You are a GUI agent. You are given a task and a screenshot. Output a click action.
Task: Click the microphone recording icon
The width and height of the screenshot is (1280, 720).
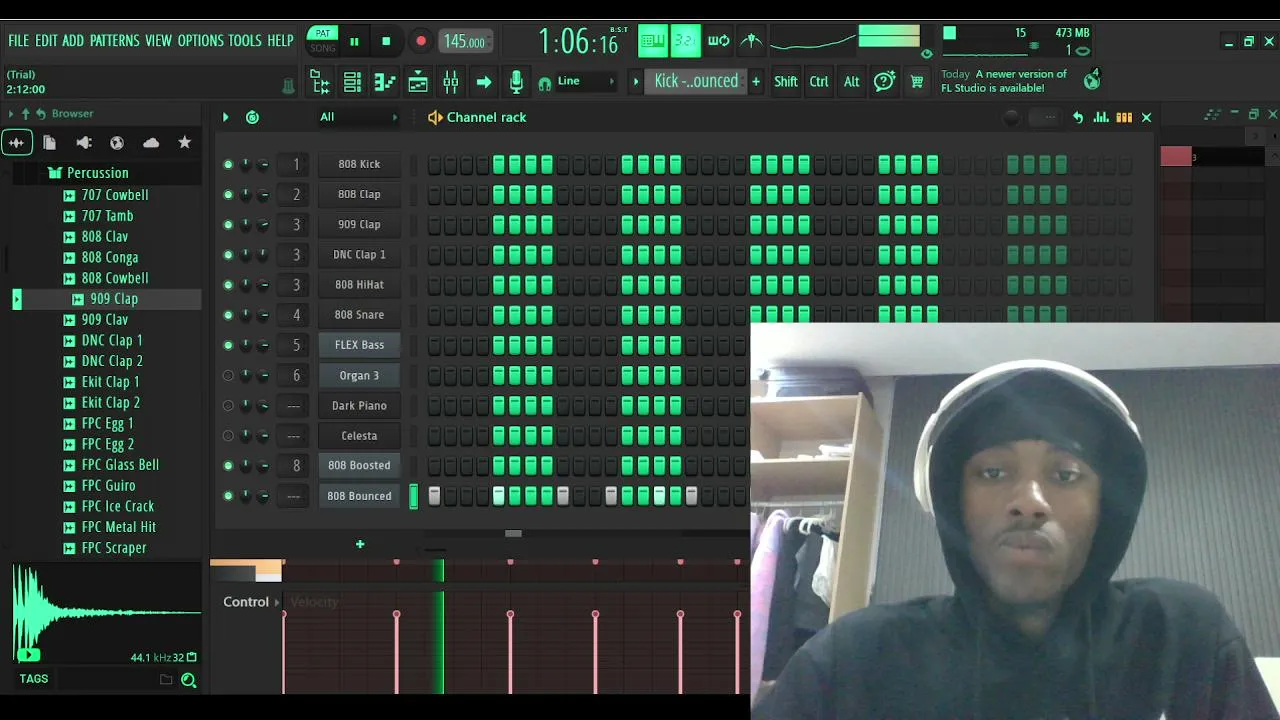(x=516, y=82)
